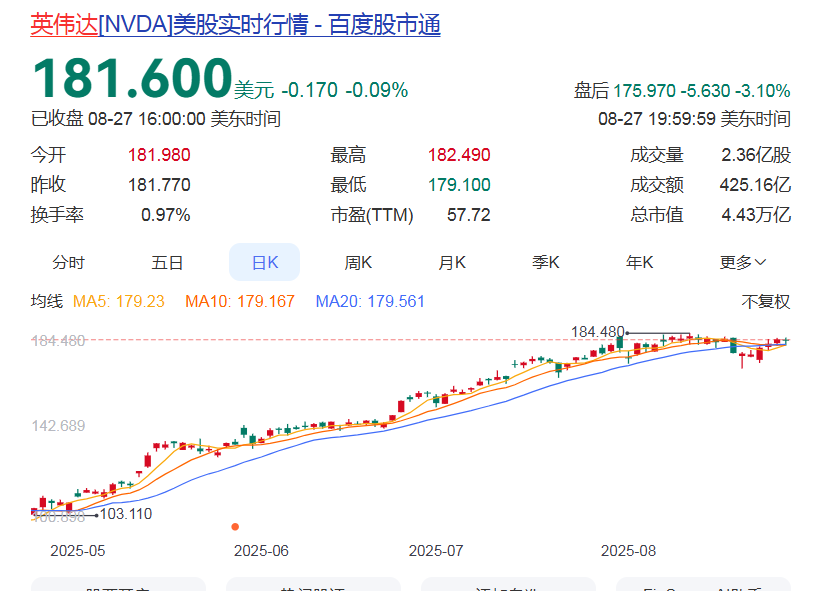This screenshot has height=591, width=814.
Task: Click the 总市值 value 4.43万亿
Action: coord(756,215)
